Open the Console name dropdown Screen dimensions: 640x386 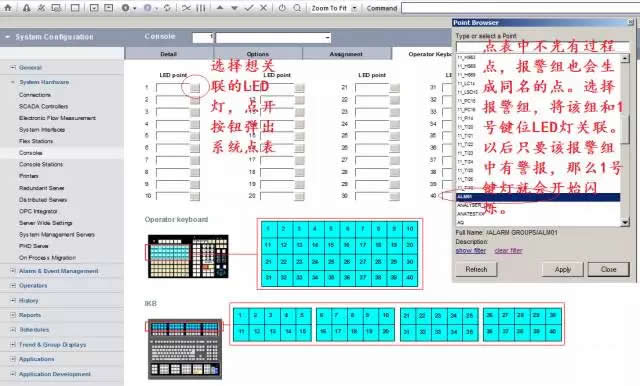point(327,38)
